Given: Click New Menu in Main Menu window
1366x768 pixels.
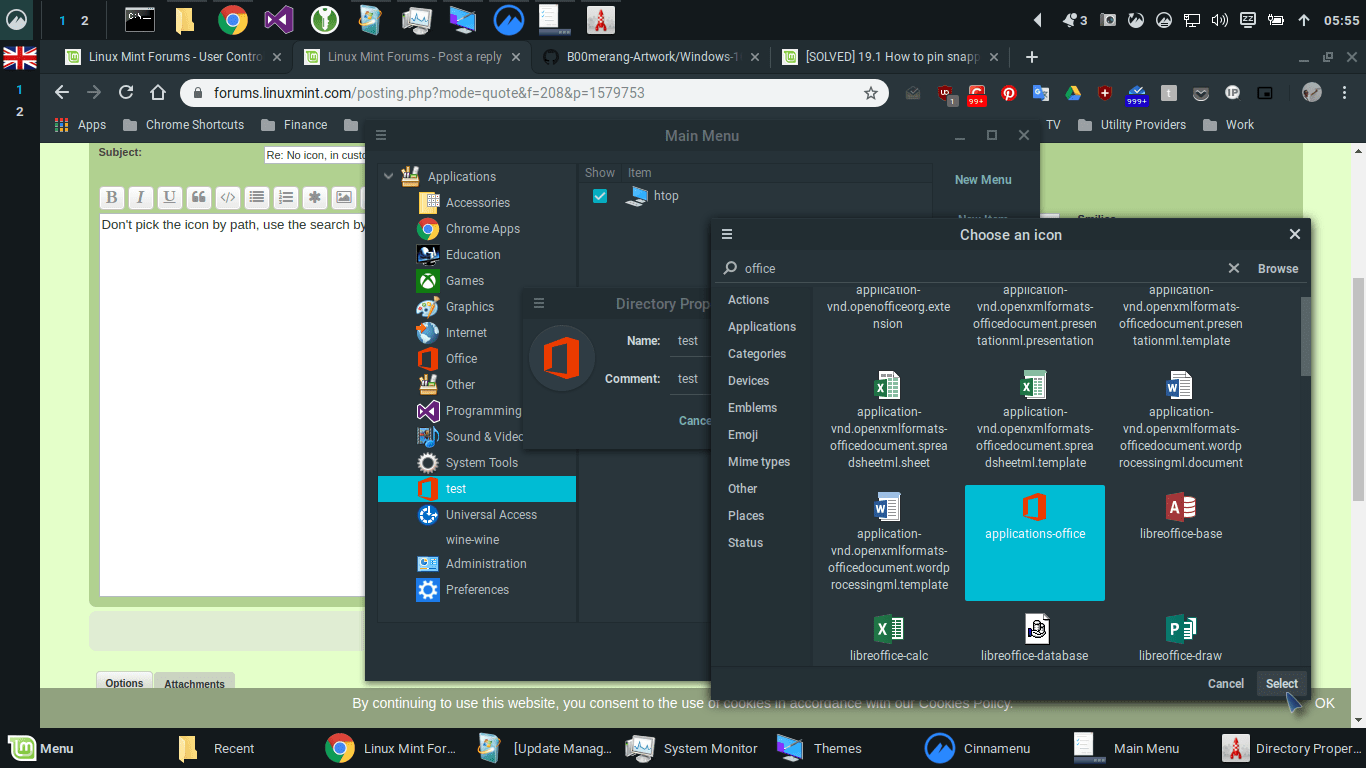Looking at the screenshot, I should click(x=983, y=180).
